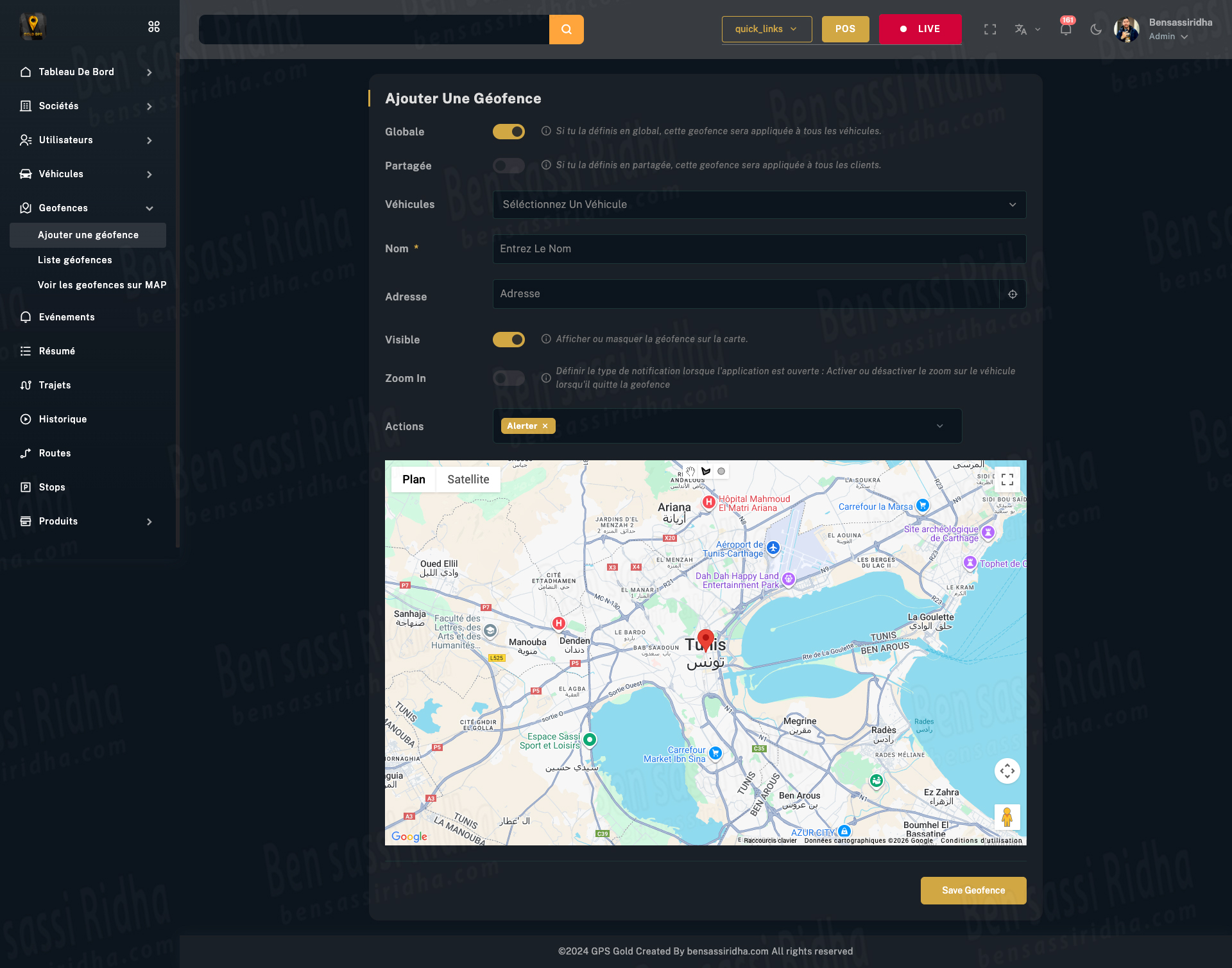Disable the Globale toggle

pyautogui.click(x=509, y=132)
